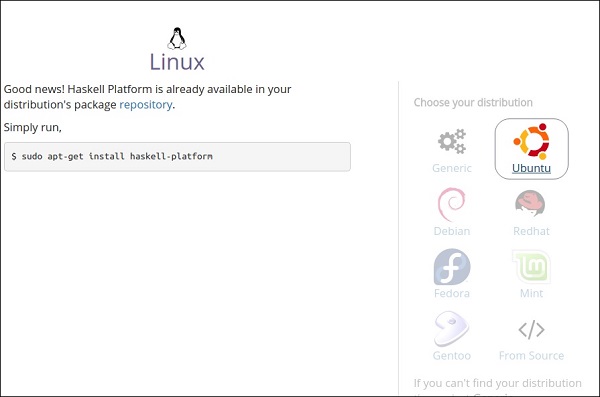Click the Gentoo text label
The image size is (600, 397).
[x=452, y=356]
